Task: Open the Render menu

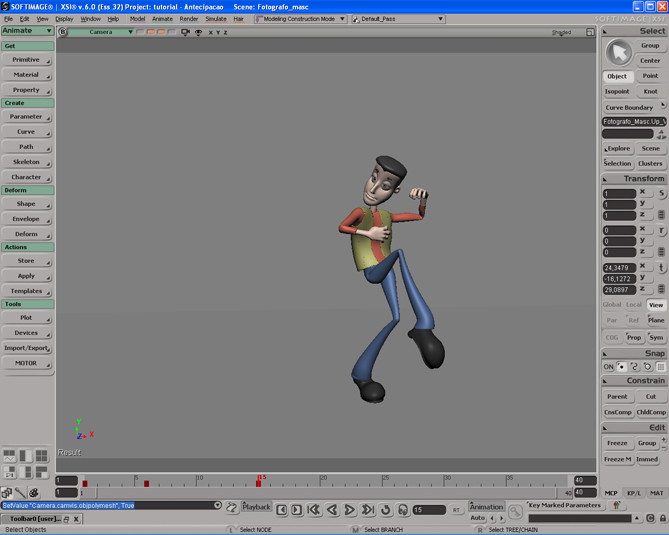Action: click(188, 18)
